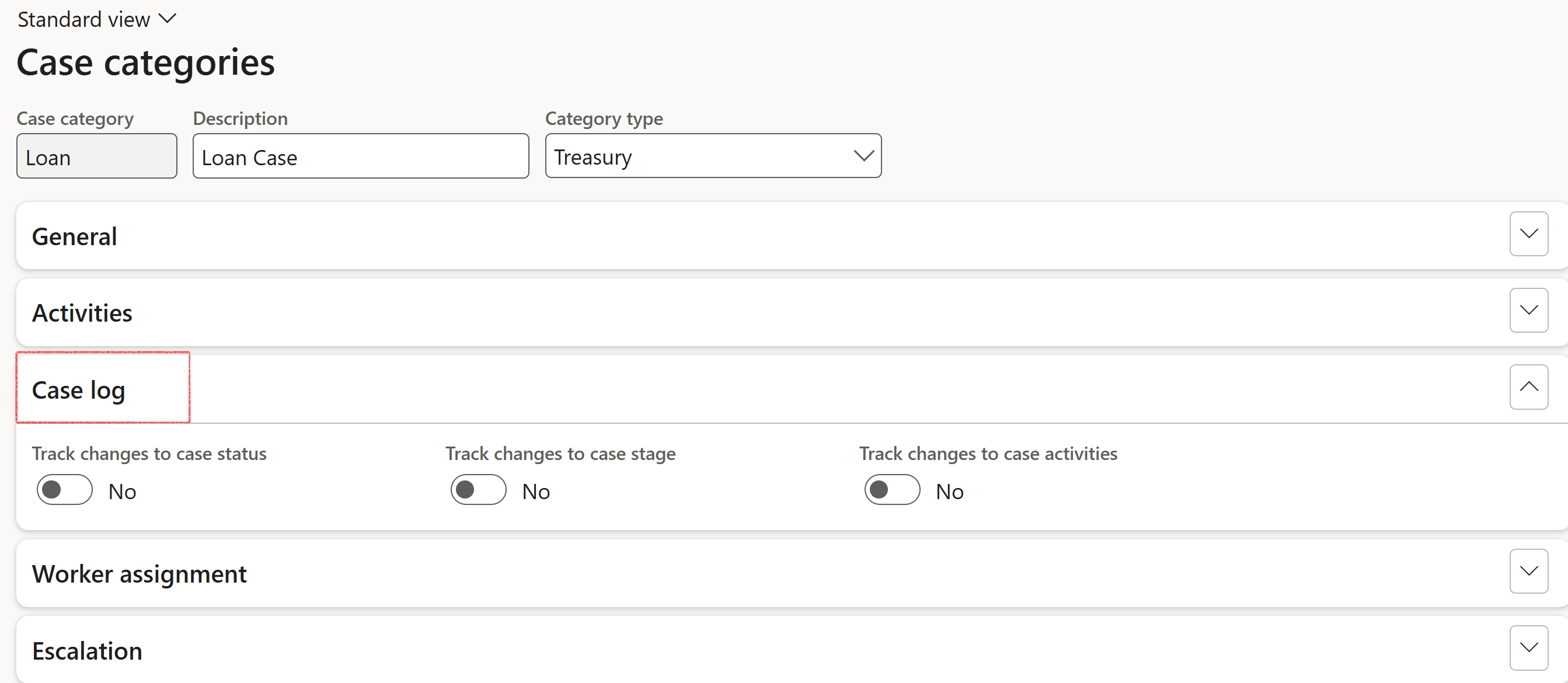
Task: Expand the Activities section chevron
Action: pyautogui.click(x=1528, y=311)
